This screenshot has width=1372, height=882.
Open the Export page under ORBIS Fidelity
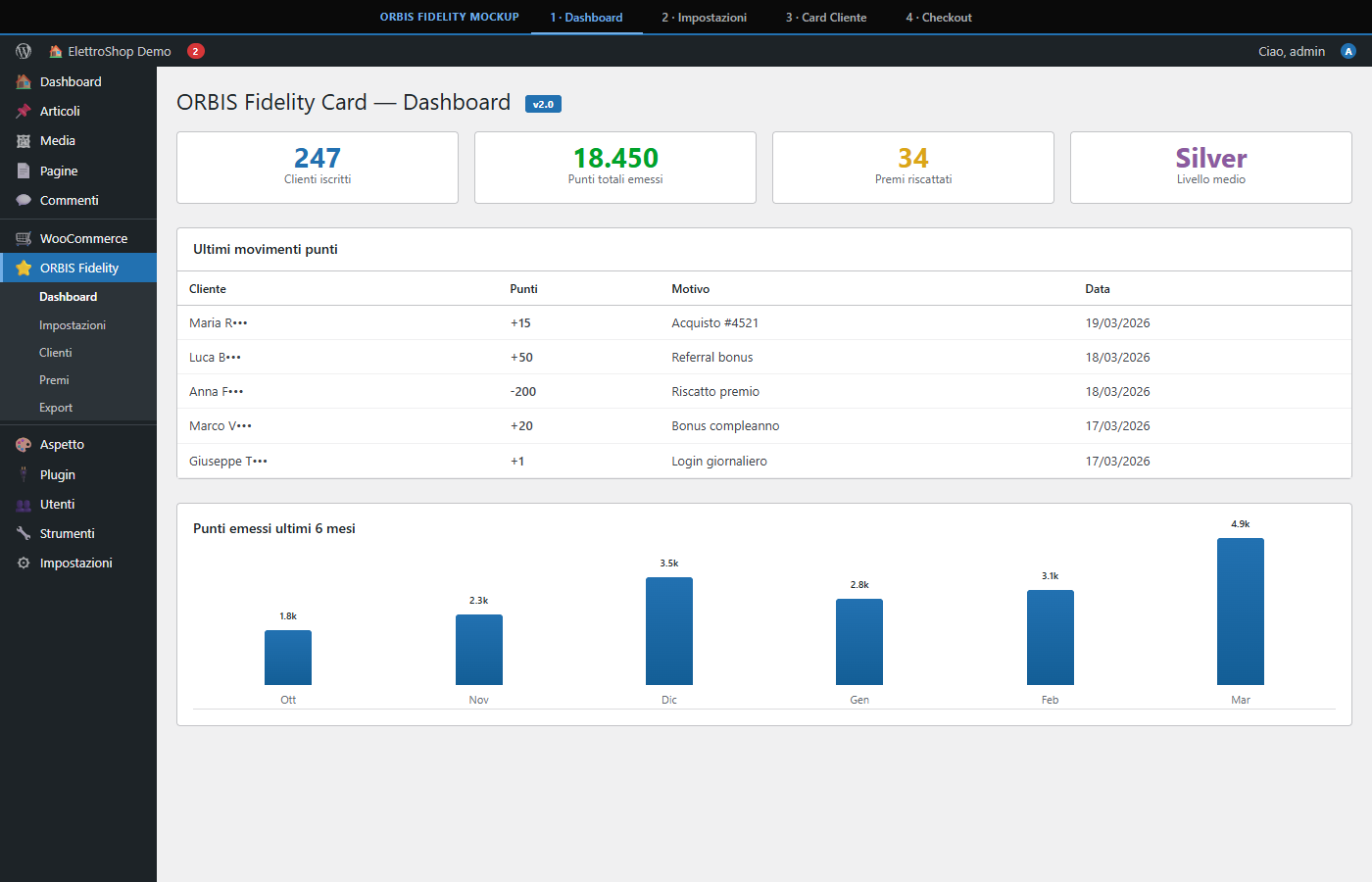(x=56, y=408)
